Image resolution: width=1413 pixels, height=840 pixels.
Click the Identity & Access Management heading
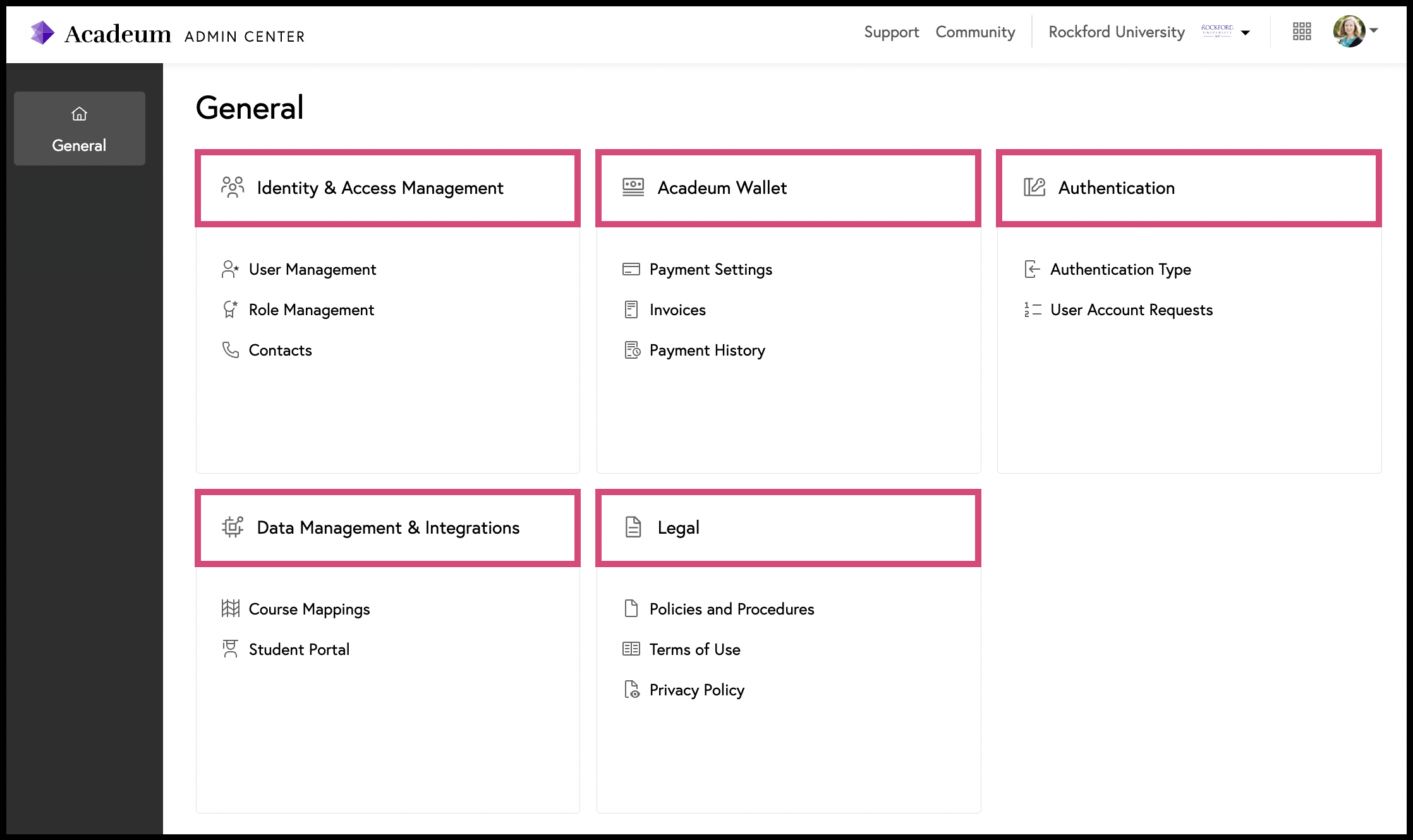(x=380, y=188)
